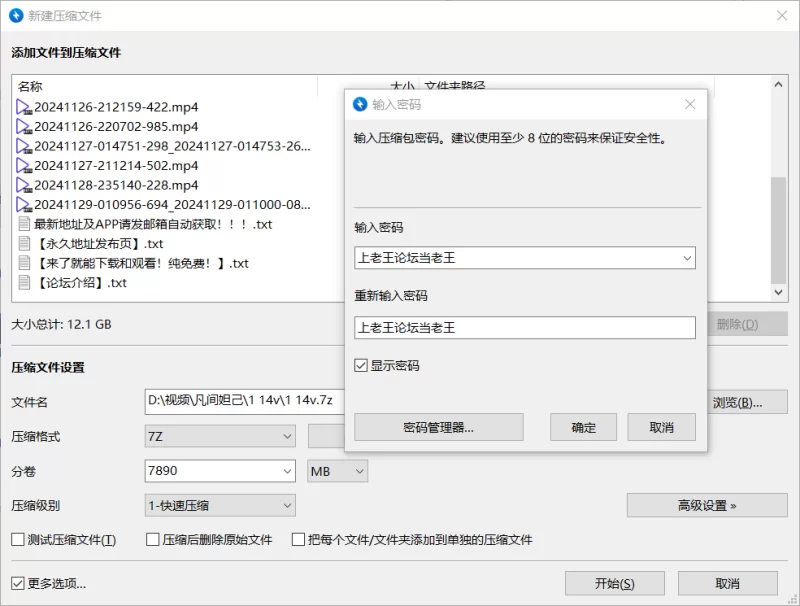The width and height of the screenshot is (800, 606).
Task: Click text file icon of 最新地址及APP txt
Action: pyautogui.click(x=24, y=224)
